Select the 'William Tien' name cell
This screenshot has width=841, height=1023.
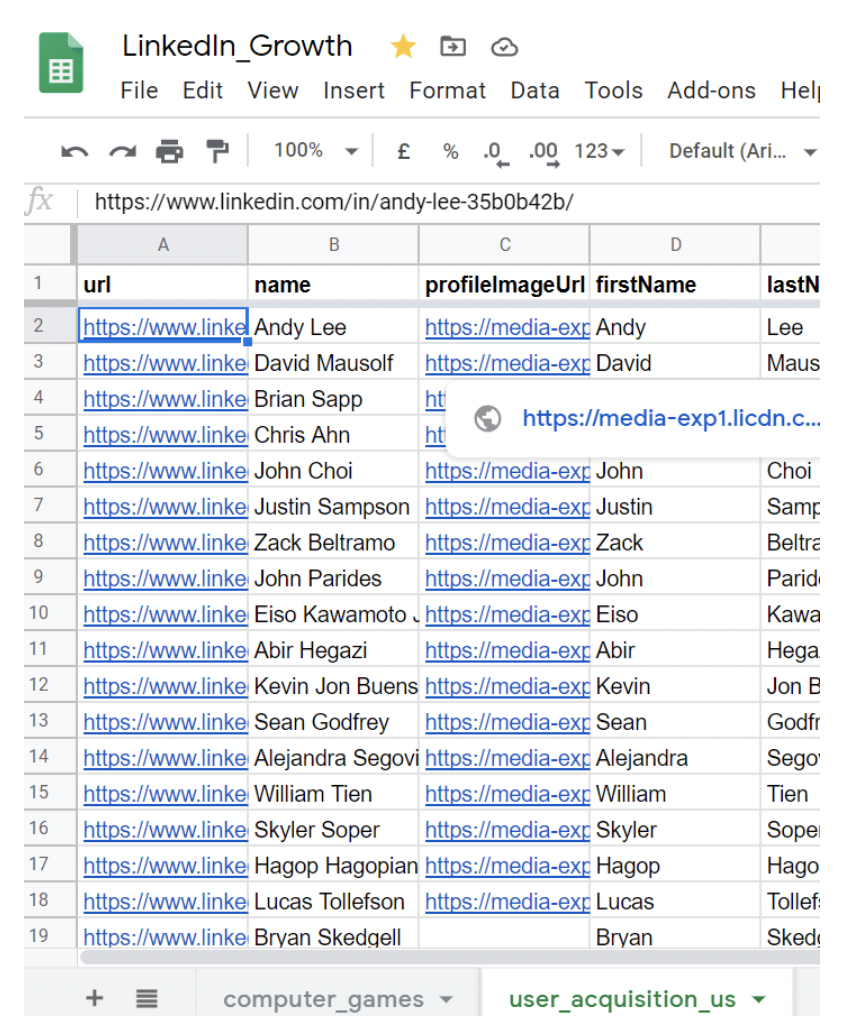tap(333, 793)
